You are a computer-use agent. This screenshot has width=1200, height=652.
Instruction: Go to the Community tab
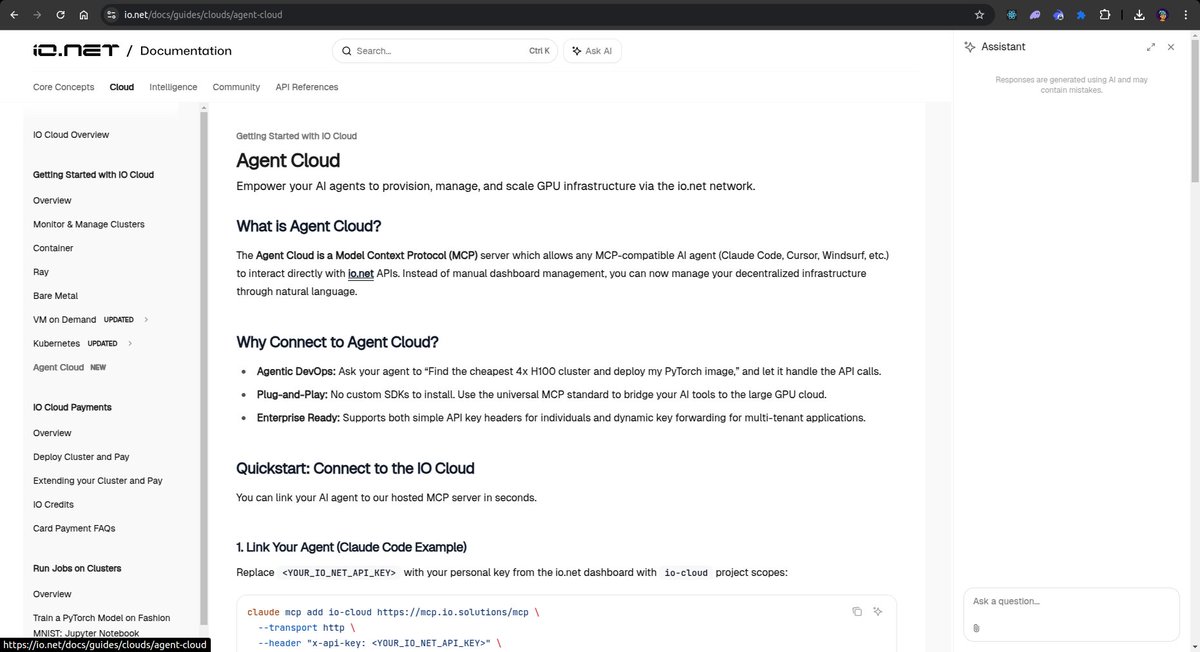pyautogui.click(x=236, y=87)
